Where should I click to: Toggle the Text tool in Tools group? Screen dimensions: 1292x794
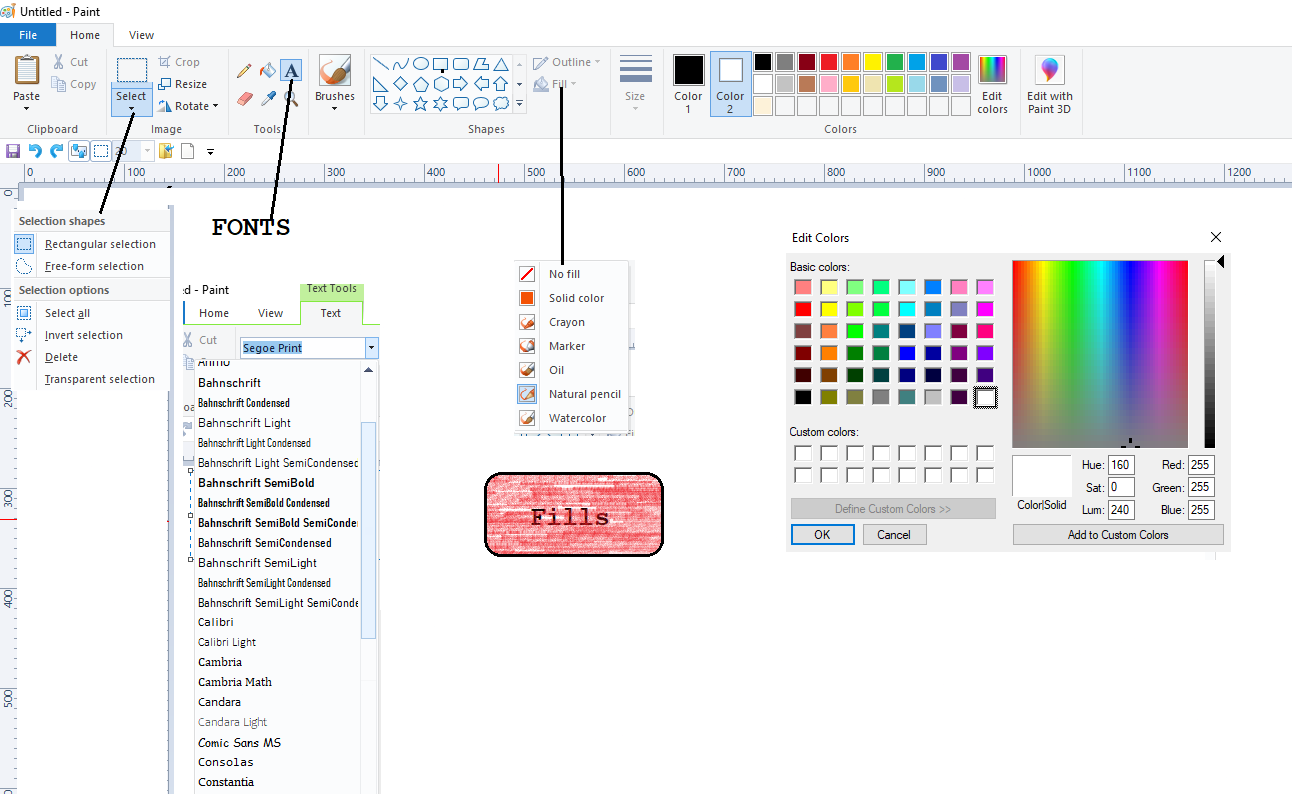click(291, 70)
